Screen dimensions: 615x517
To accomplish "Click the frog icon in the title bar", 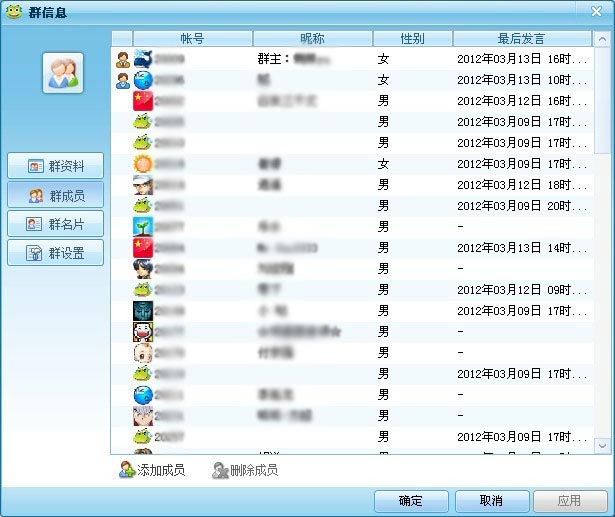I will (x=14, y=12).
